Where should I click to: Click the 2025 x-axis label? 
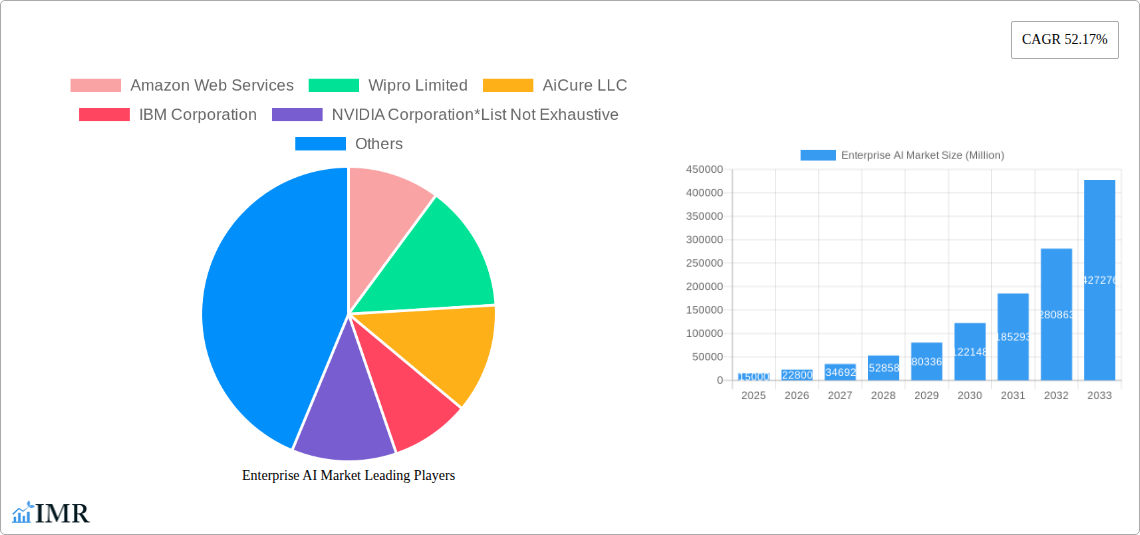pos(753,395)
